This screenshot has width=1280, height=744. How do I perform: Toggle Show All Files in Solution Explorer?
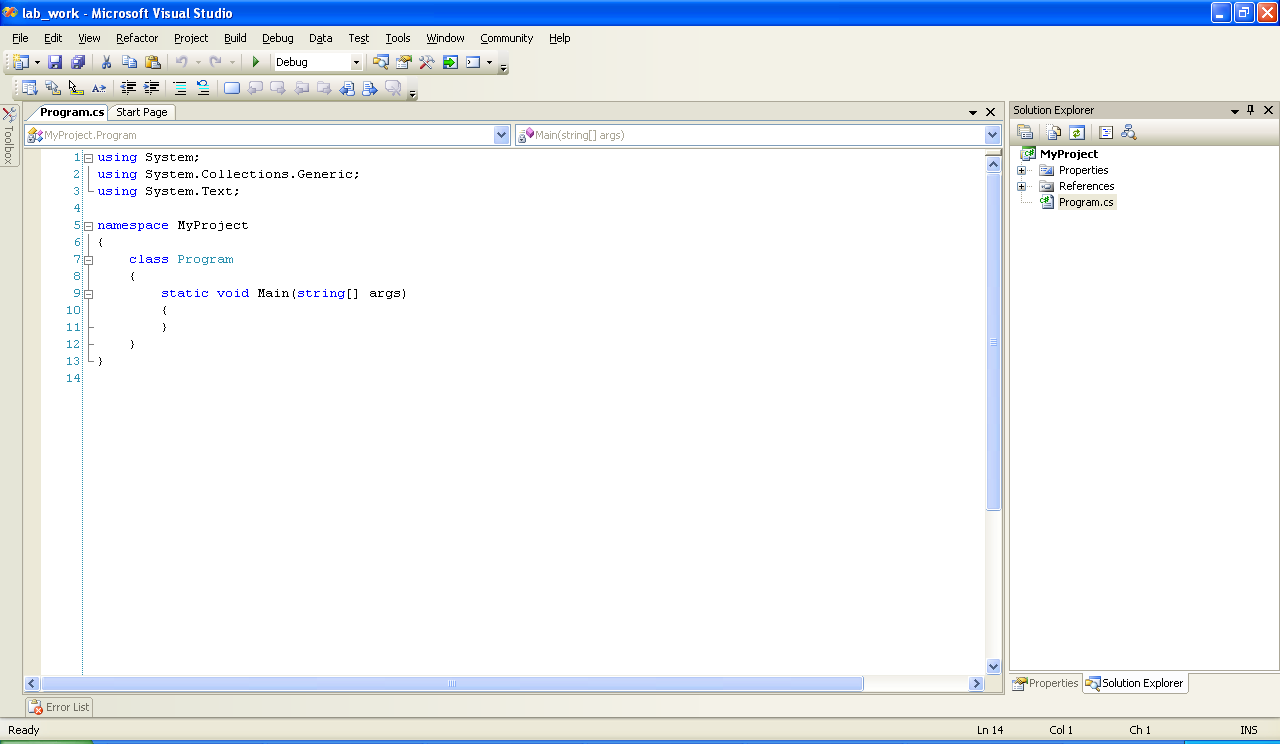1054,132
